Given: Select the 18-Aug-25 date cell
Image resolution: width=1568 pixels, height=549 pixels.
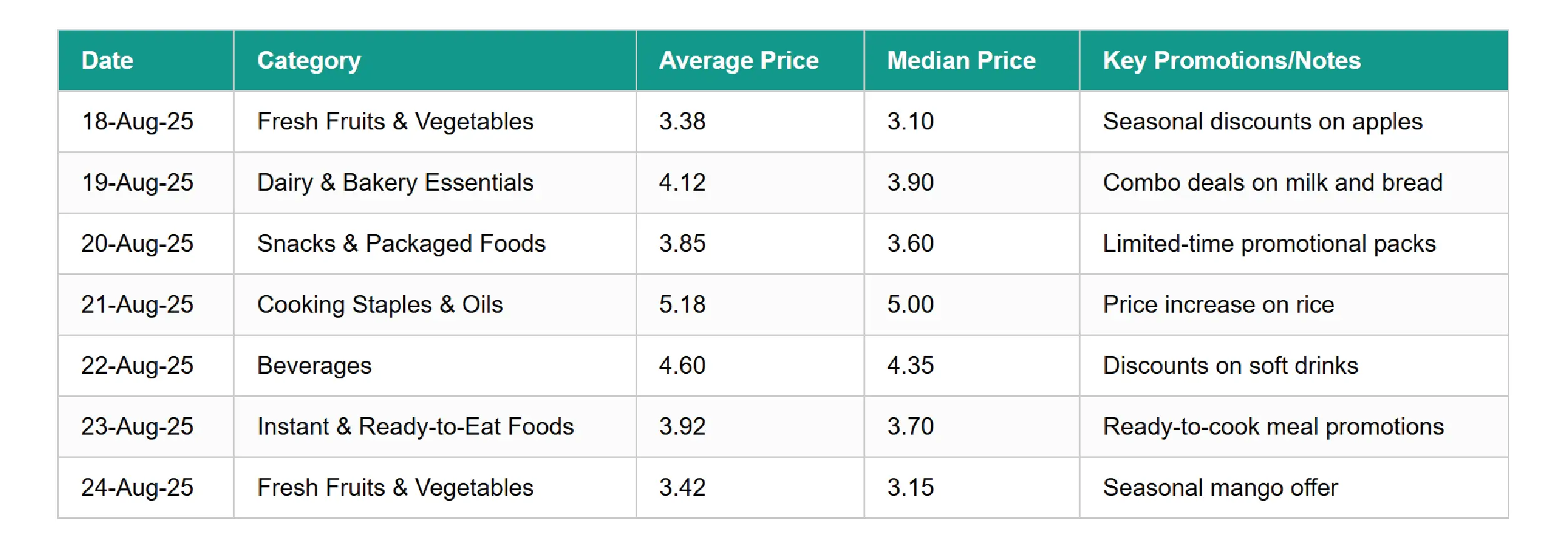Looking at the screenshot, I should click(137, 121).
